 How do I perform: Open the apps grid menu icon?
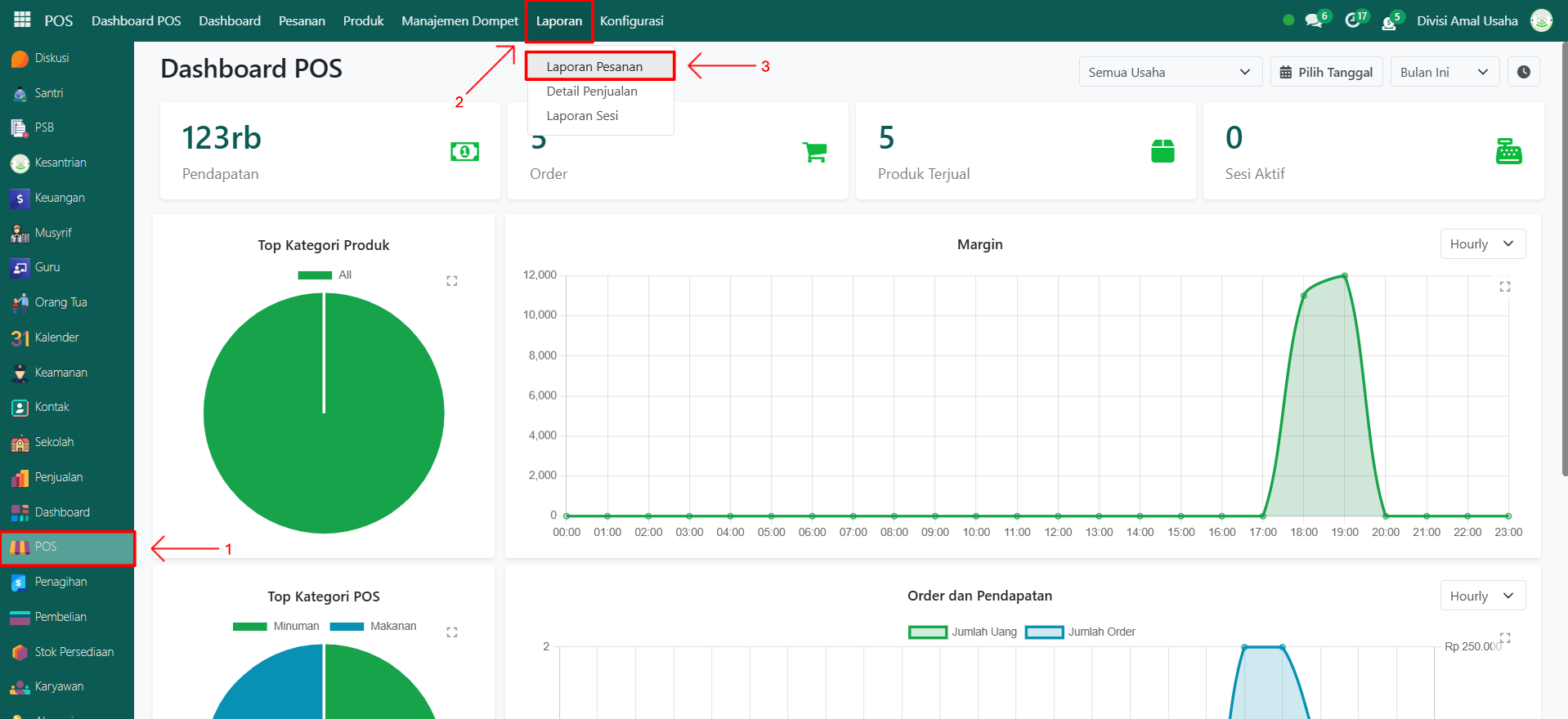(22, 20)
